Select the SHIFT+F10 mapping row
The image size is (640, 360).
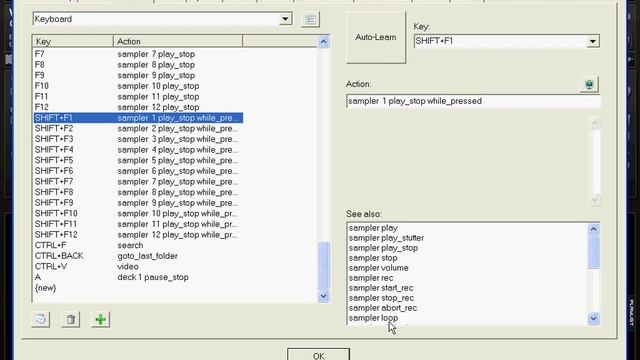[138, 213]
